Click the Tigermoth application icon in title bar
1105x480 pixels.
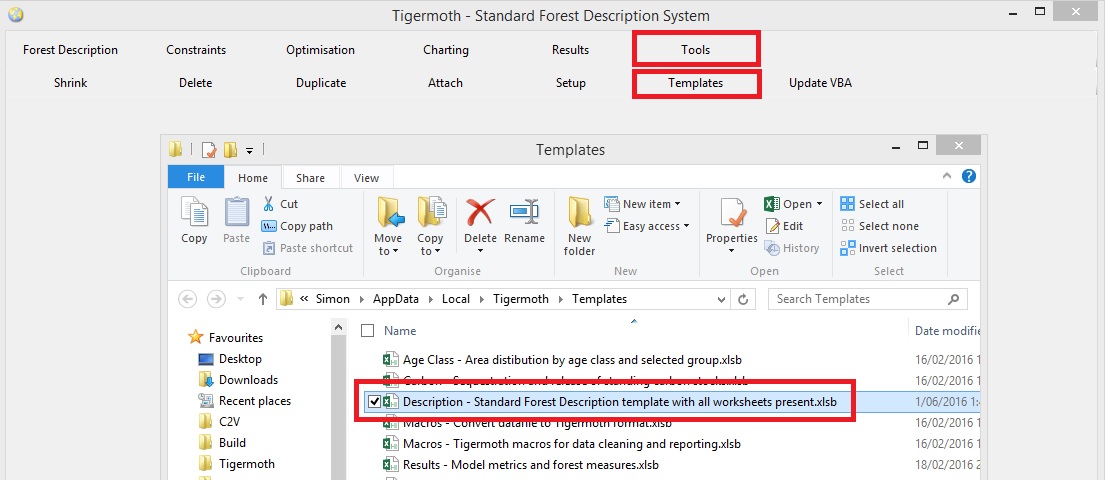[x=15, y=14]
